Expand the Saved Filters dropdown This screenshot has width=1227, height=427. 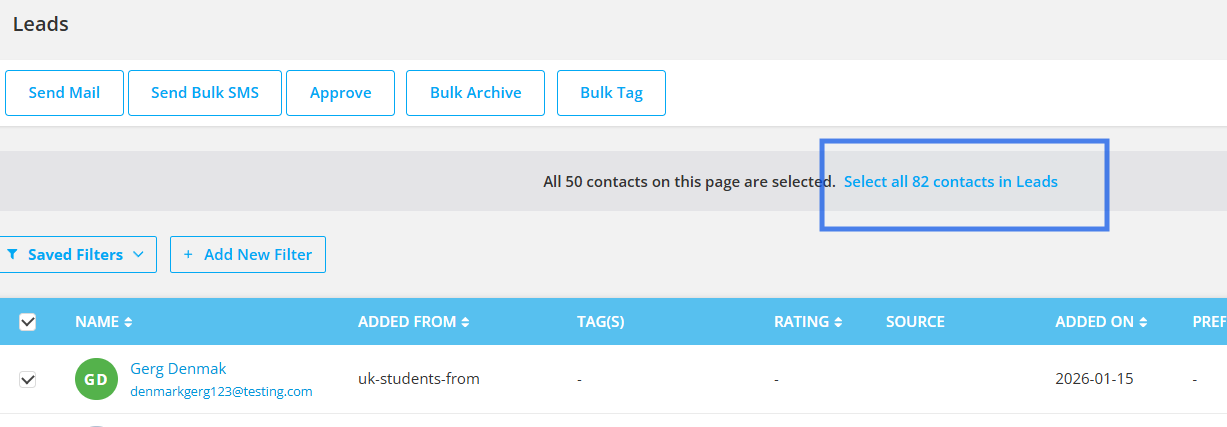point(138,255)
